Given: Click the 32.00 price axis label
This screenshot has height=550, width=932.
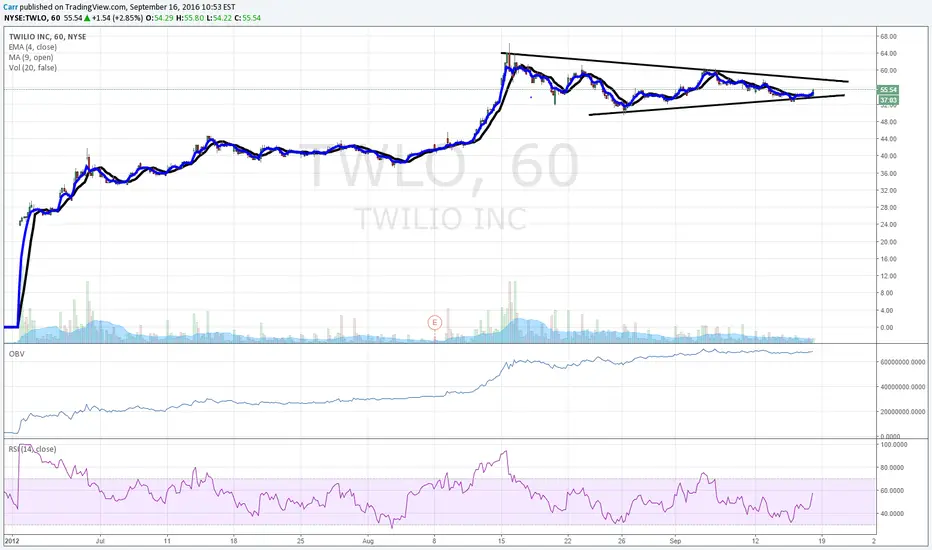Looking at the screenshot, I should click(888, 191).
